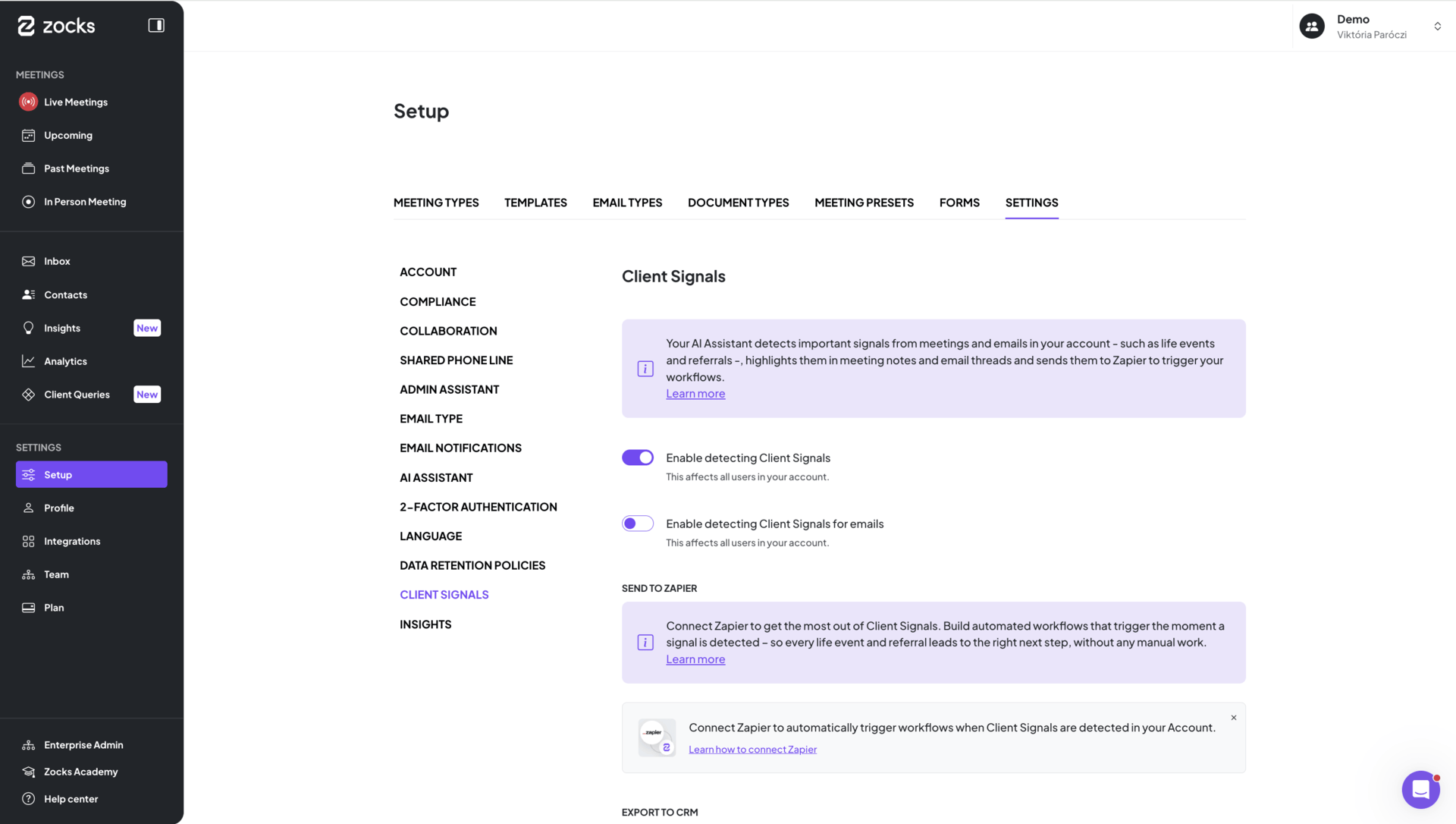Open Account settings section
Screen dimensions: 1456x824
click(428, 272)
